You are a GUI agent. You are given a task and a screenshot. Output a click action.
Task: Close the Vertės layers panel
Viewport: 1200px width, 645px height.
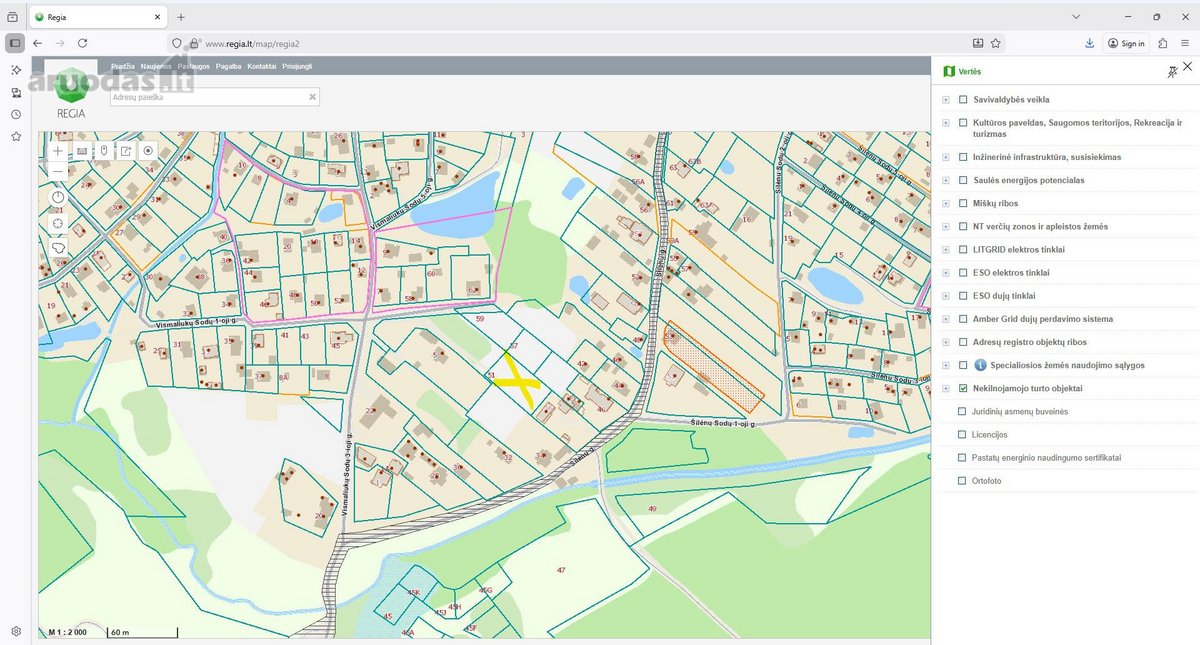click(x=1187, y=67)
